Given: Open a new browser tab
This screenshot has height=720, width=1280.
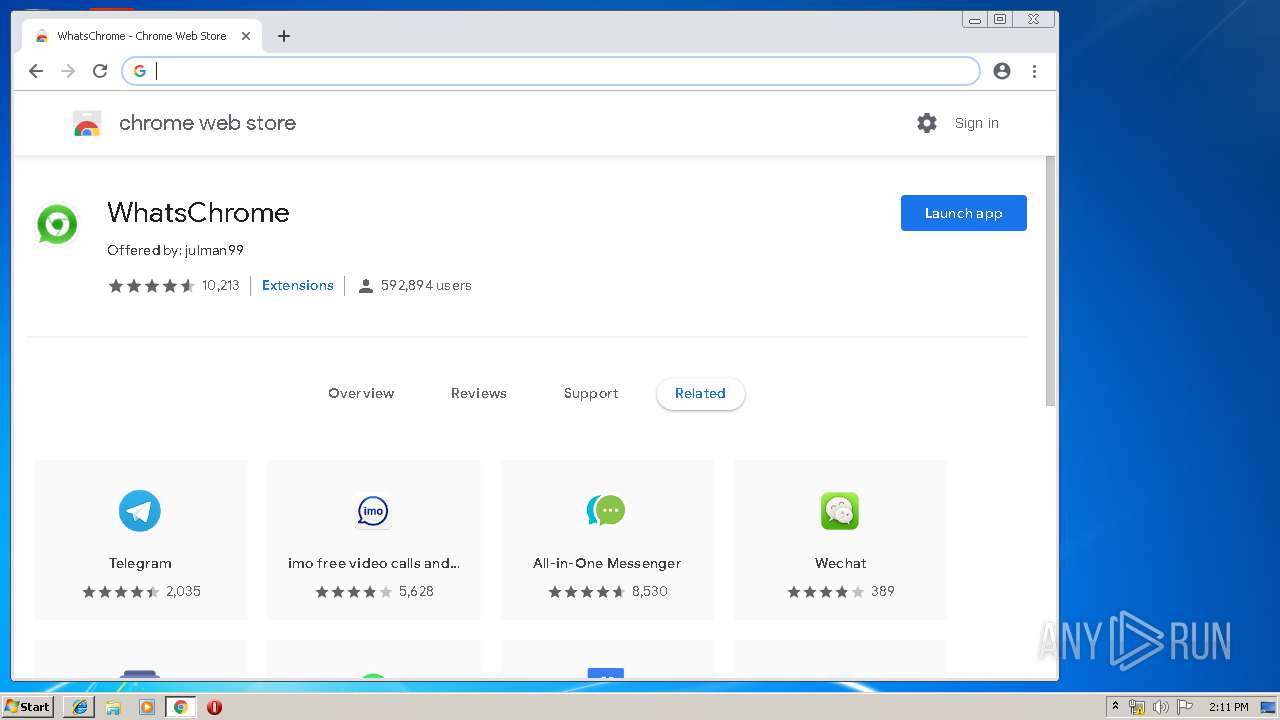Looking at the screenshot, I should click(x=284, y=36).
